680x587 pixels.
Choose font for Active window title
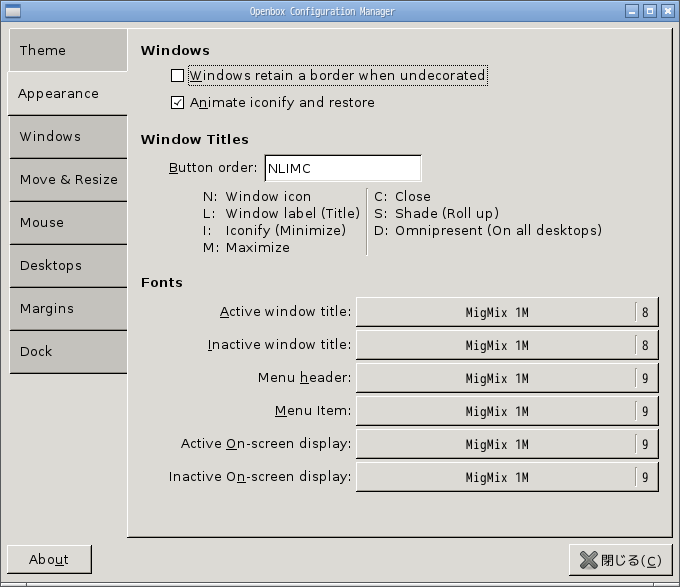pyautogui.click(x=507, y=312)
